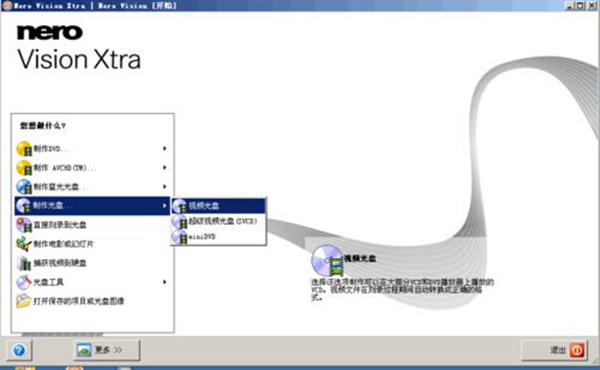Click the 退出 exit button

pos(554,350)
